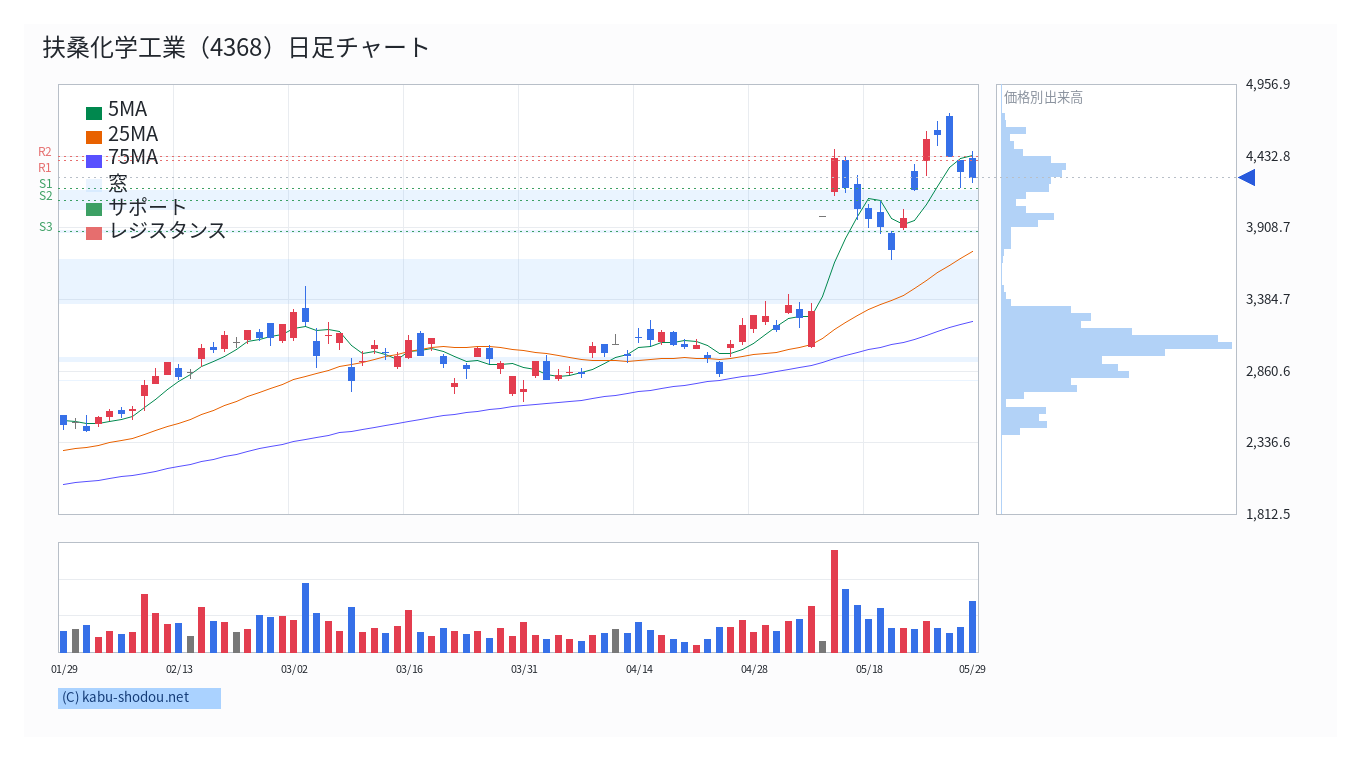Click the R2 resistance level label
This screenshot has height=760, width=1360.
(45, 152)
